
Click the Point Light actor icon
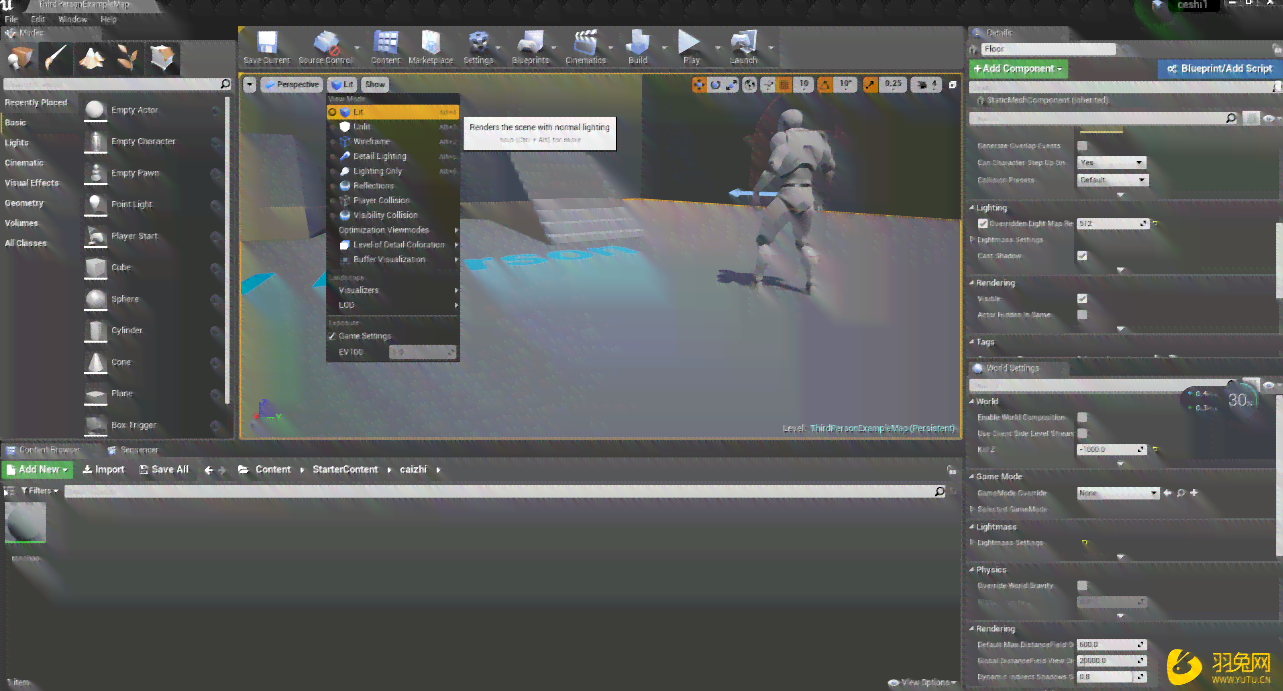point(95,204)
